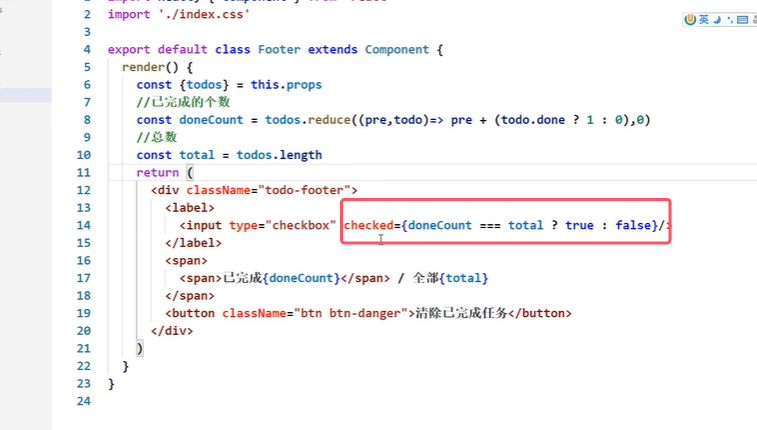The image size is (757, 430).
Task: Click line number 14 in the gutter
Action: coord(84,225)
